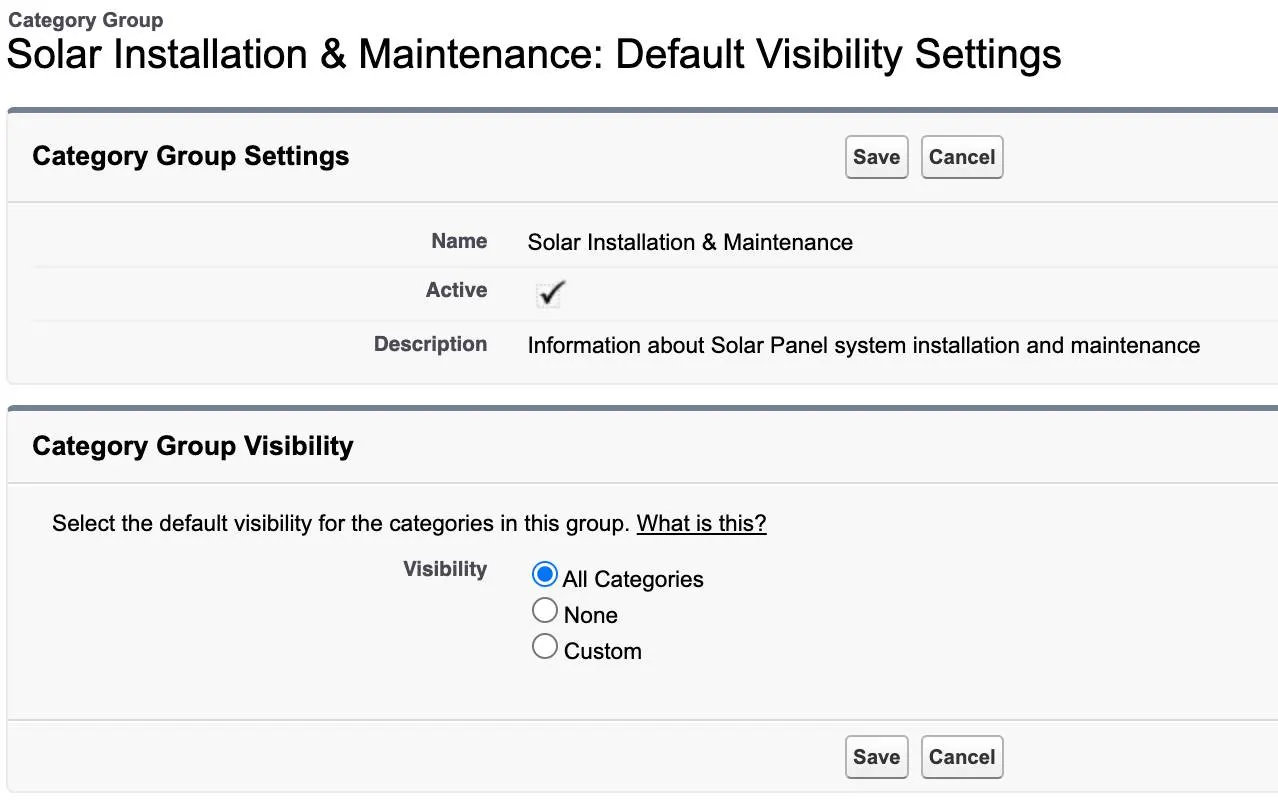Click the bottom Cancel button
This screenshot has width=1278, height=800.
[961, 757]
